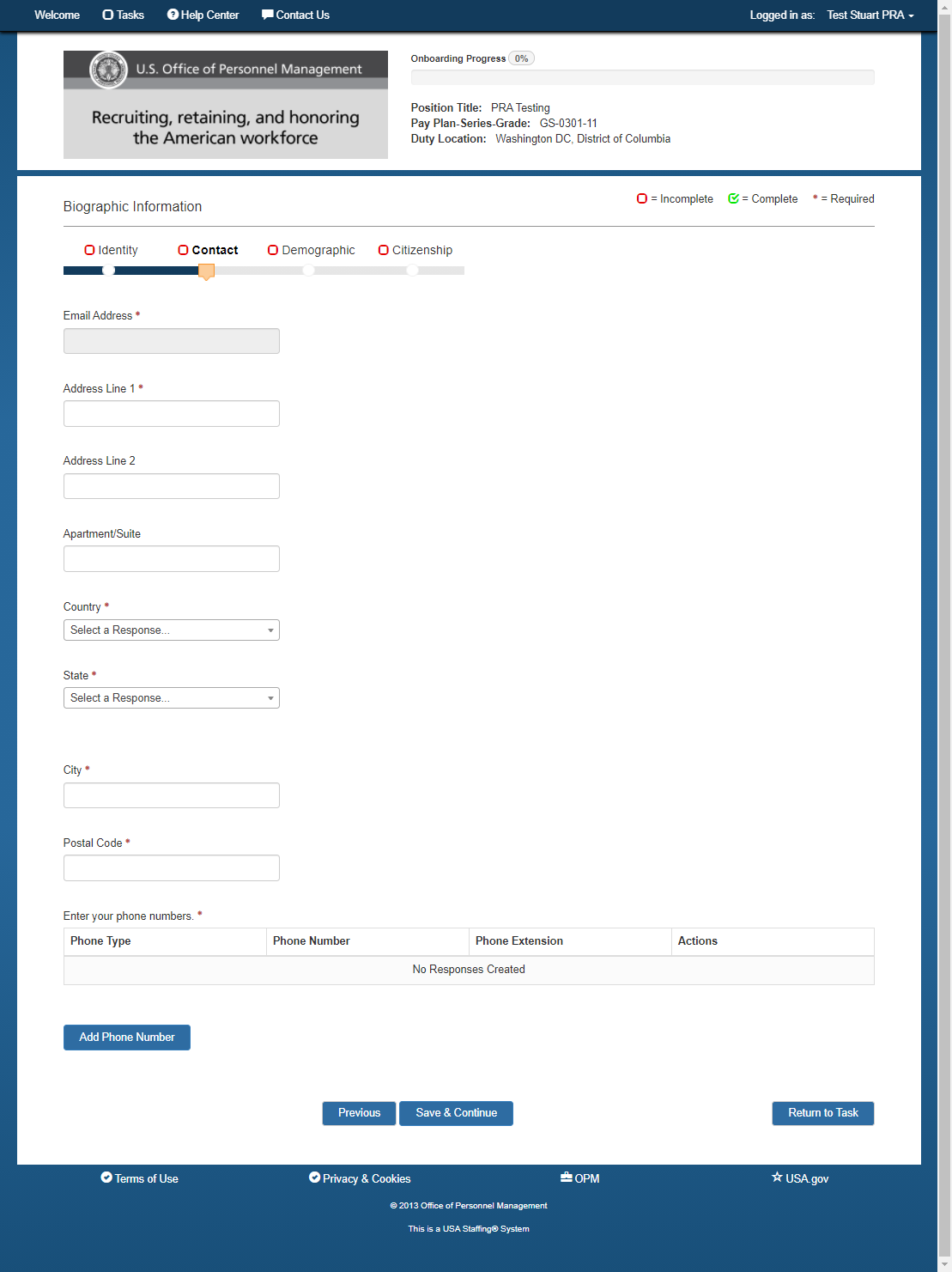Go back with the Previous button
Viewport: 952px width, 1272px height.
tap(359, 1113)
